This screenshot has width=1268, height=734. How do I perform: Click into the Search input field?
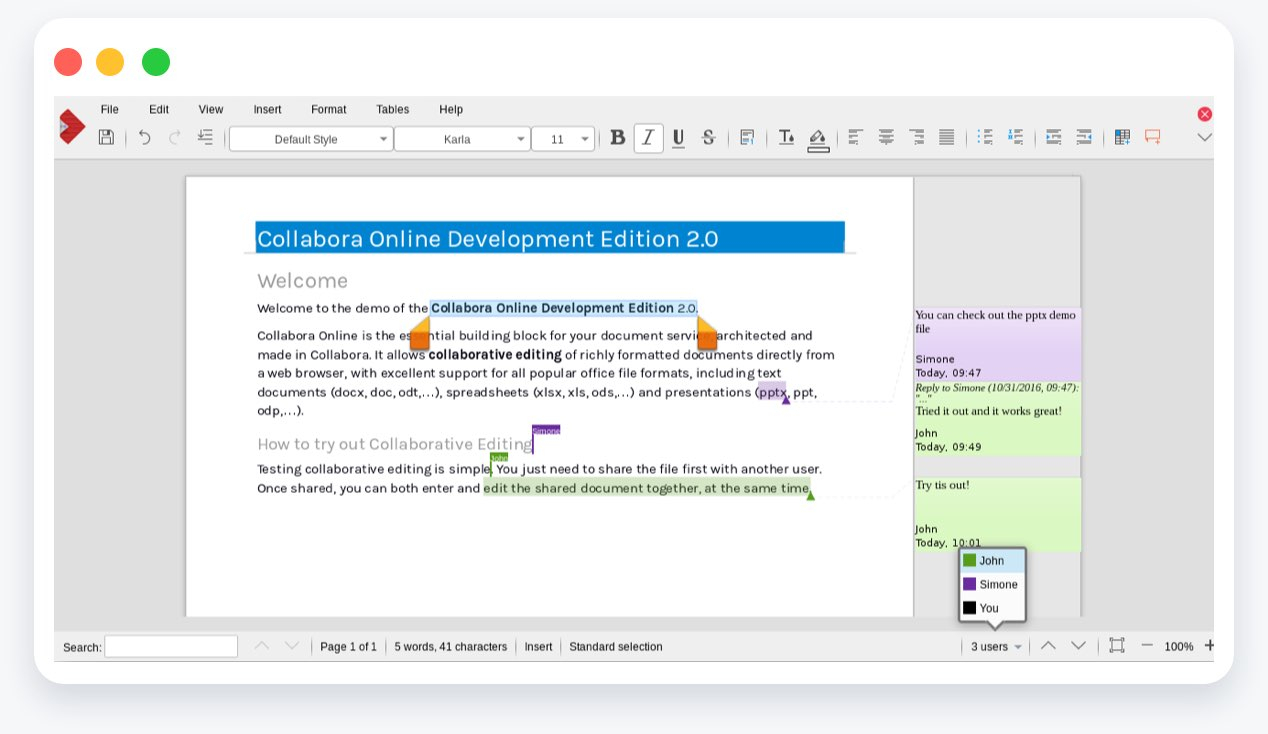click(x=171, y=647)
